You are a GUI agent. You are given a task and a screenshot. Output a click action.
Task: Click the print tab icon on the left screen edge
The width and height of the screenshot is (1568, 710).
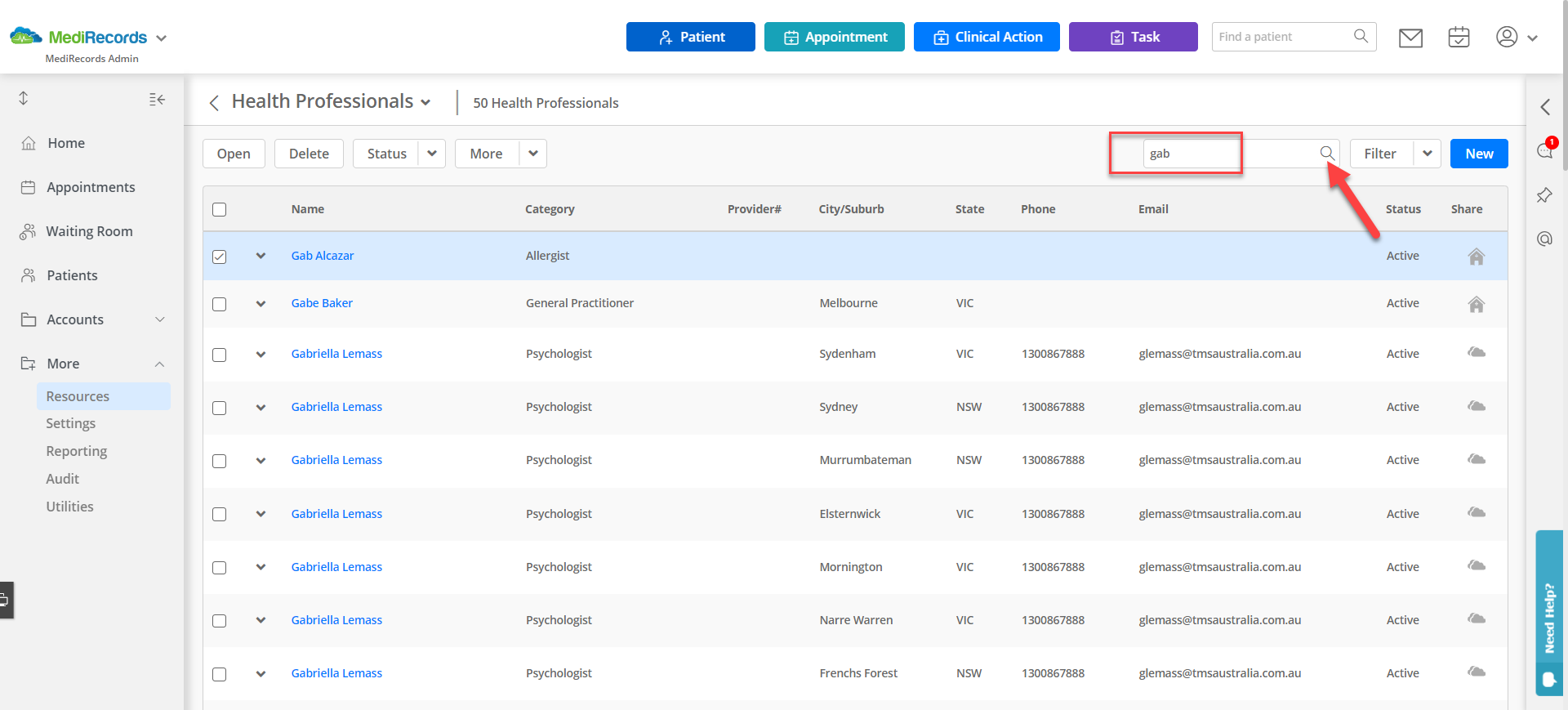click(x=5, y=601)
